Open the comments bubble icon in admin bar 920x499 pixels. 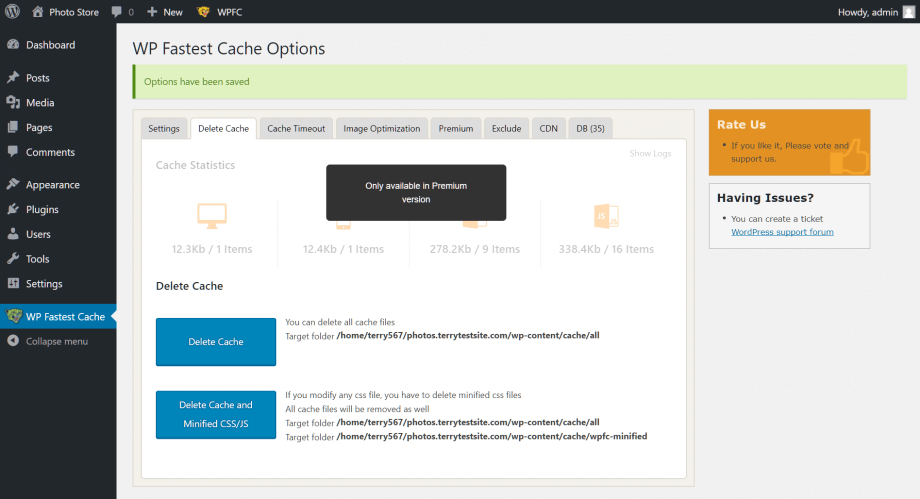point(116,12)
